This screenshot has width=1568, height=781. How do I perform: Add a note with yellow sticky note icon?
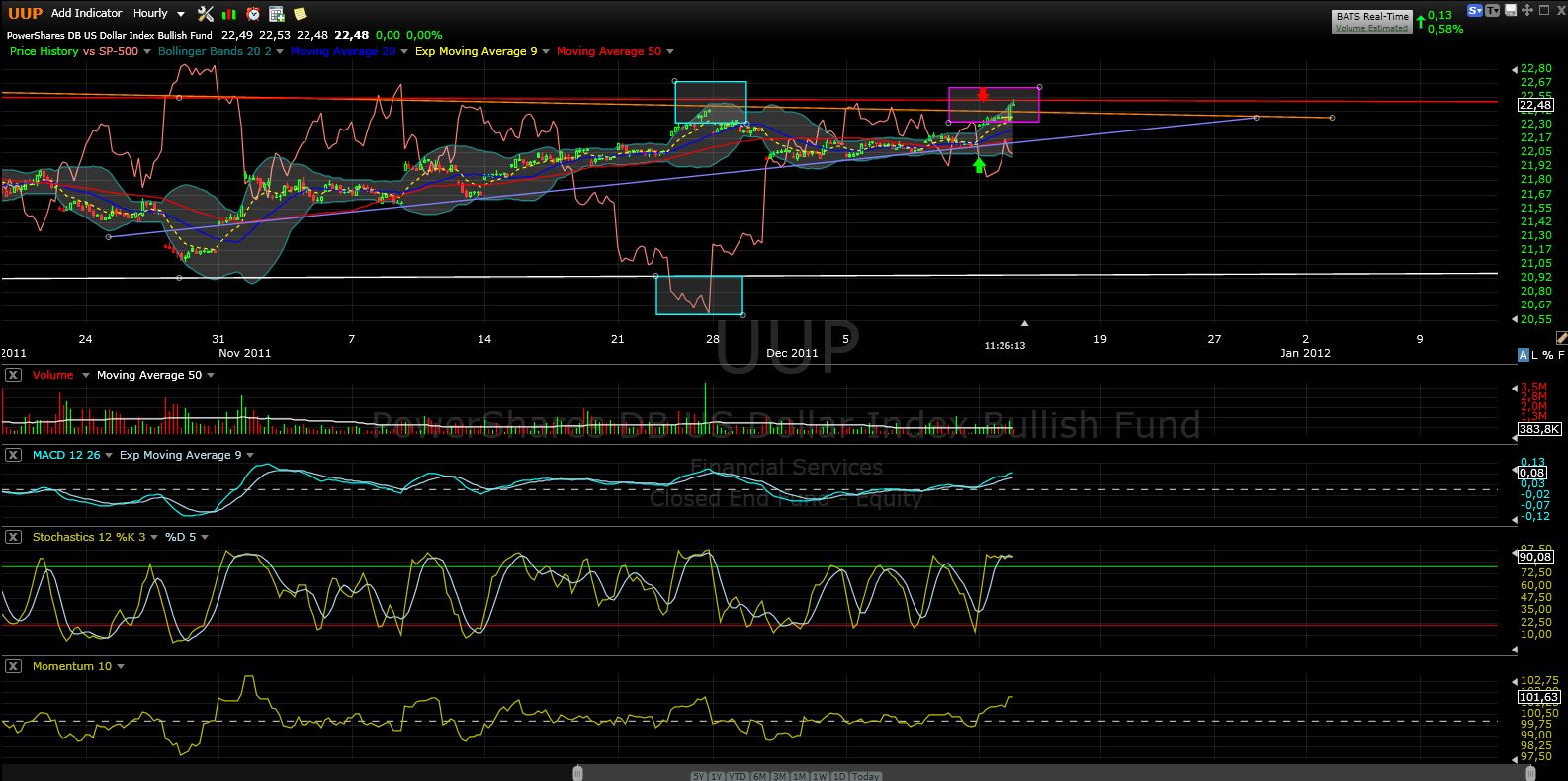coord(300,14)
